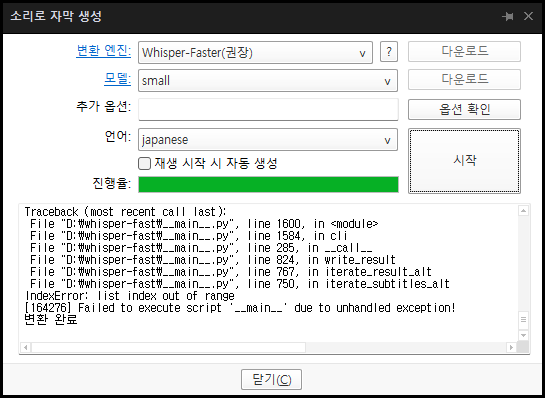
Task: Enable 재생 시작 시 자동 생성 checkbox
Action: click(145, 163)
